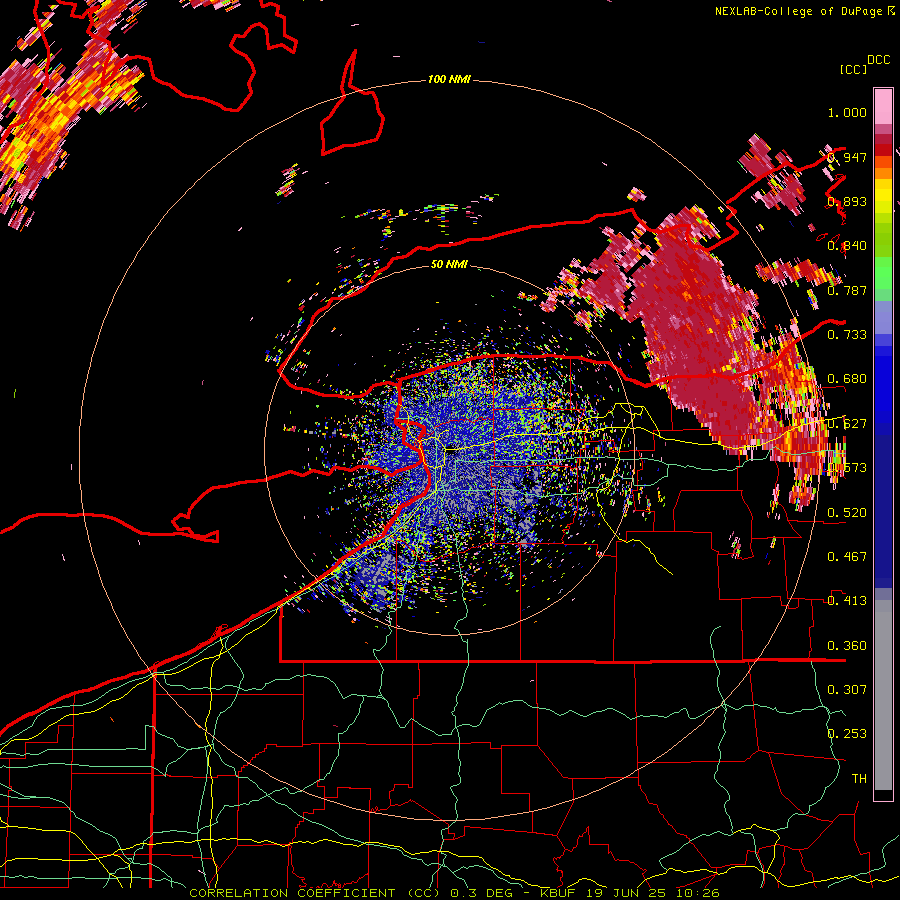Click the 10:26 time stamp
The width and height of the screenshot is (900, 900).
point(697,893)
